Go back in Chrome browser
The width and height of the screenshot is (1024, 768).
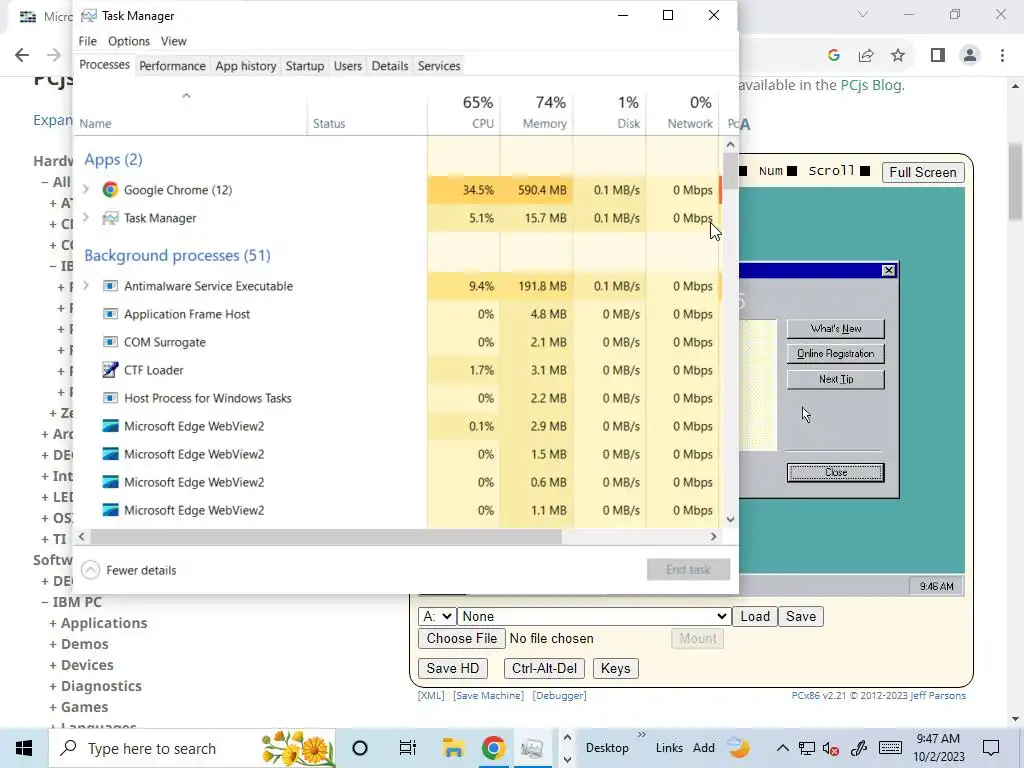tap(22, 56)
